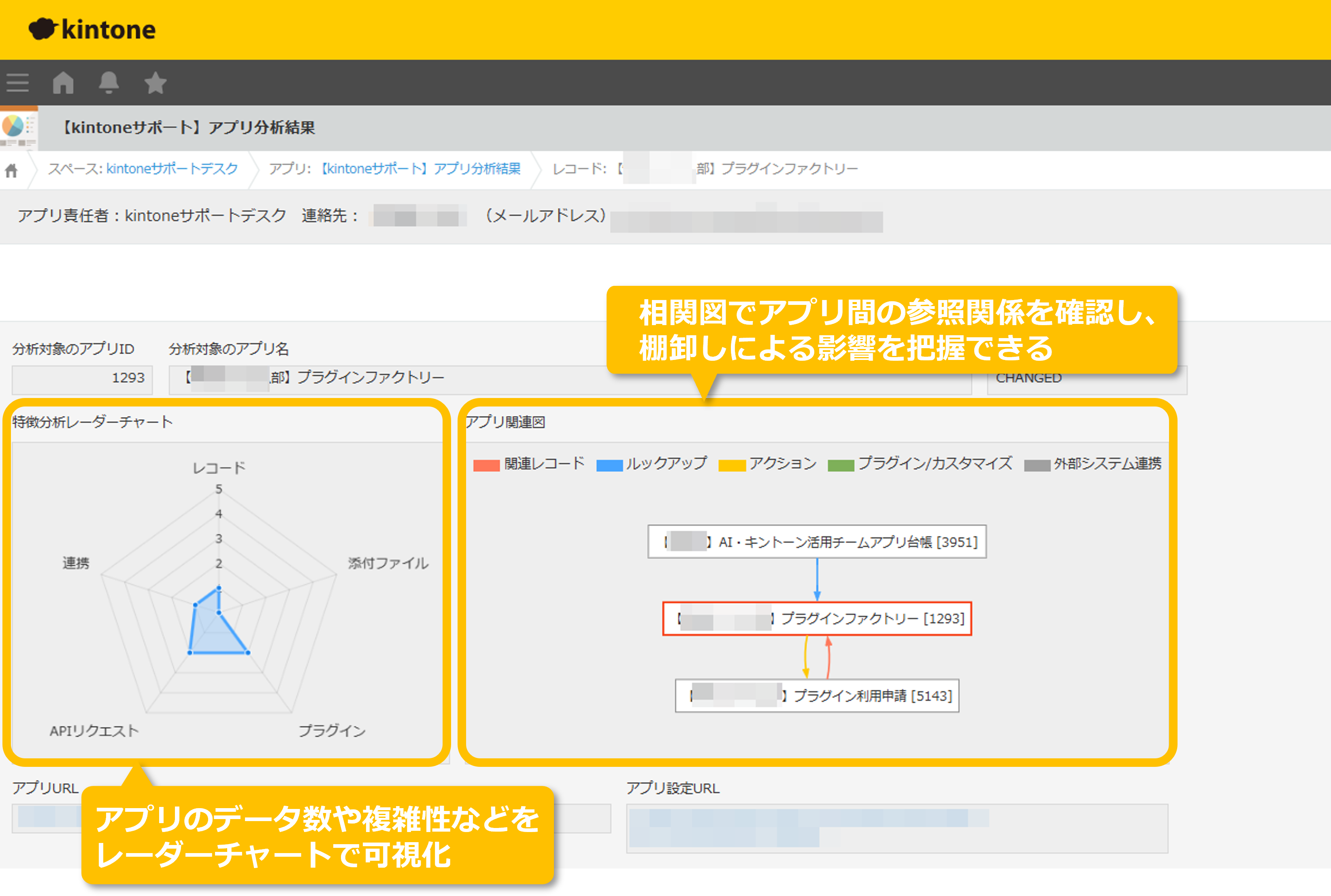The height and width of the screenshot is (896, 1331).
Task: Click the kintone logo
Action: (92, 29)
